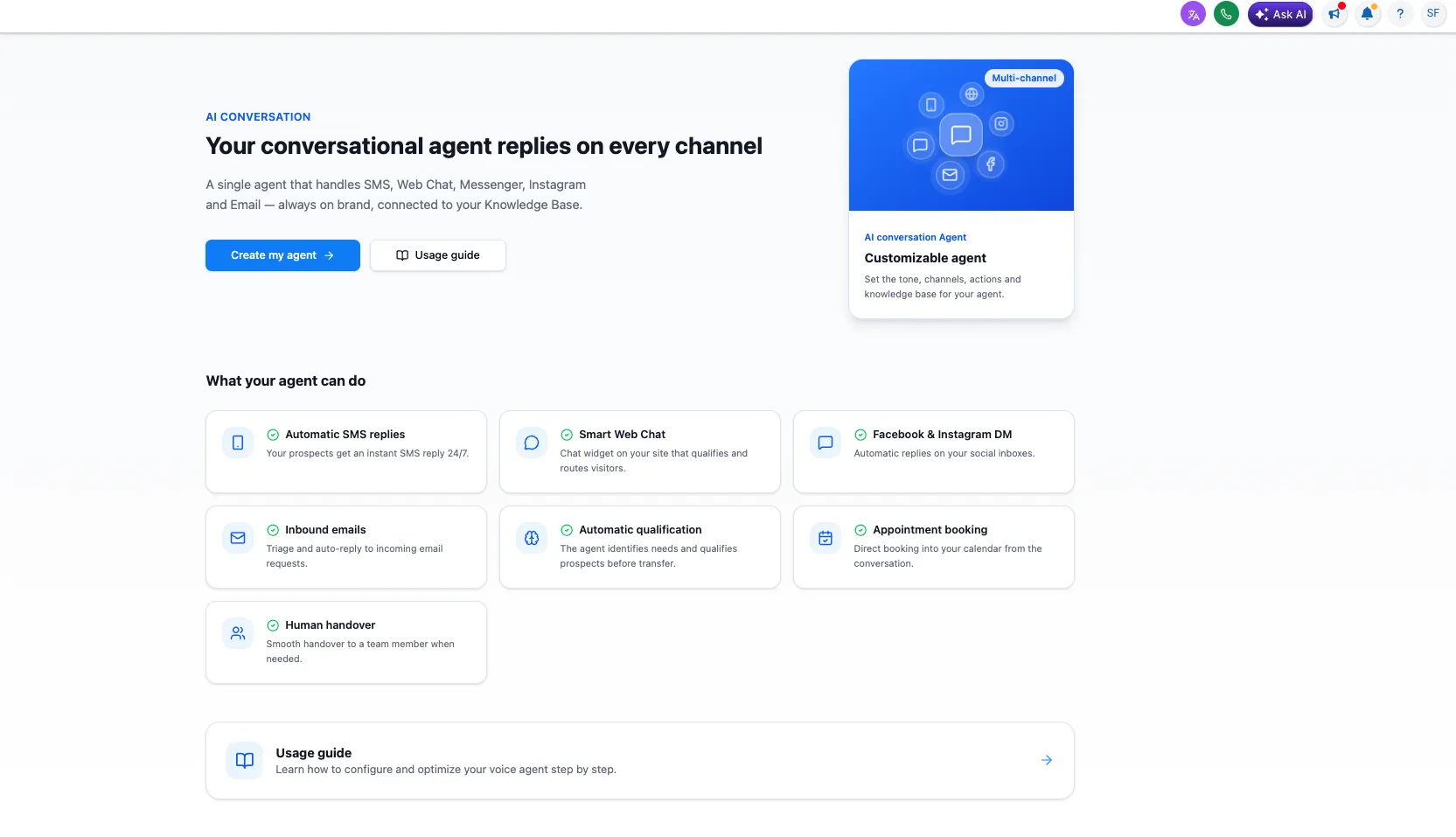Select the Facebook & Instagram DM title
This screenshot has height=837, width=1456.
(942, 435)
